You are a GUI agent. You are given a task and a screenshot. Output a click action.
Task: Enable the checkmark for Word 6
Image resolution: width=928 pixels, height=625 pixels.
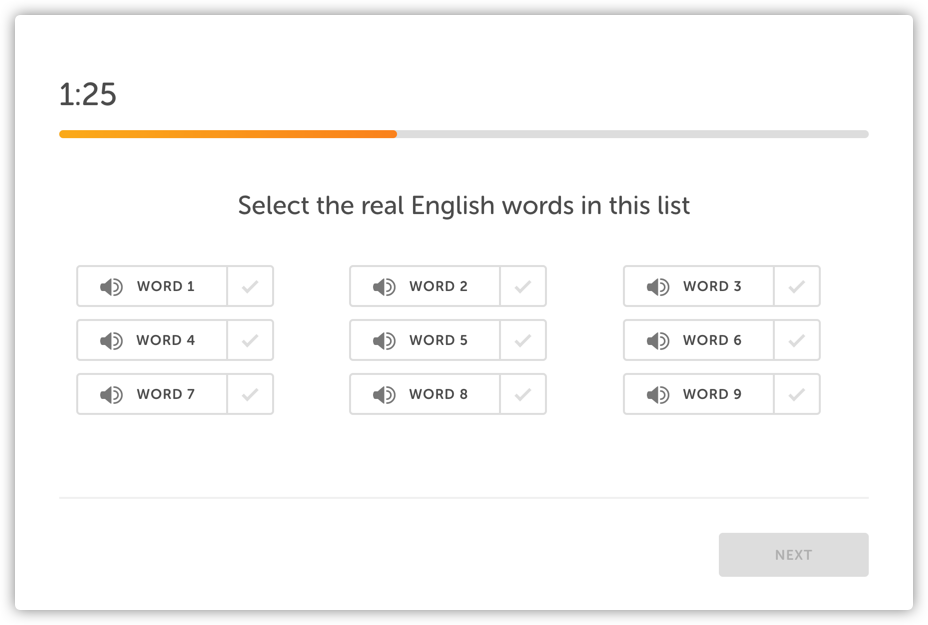click(x=797, y=341)
